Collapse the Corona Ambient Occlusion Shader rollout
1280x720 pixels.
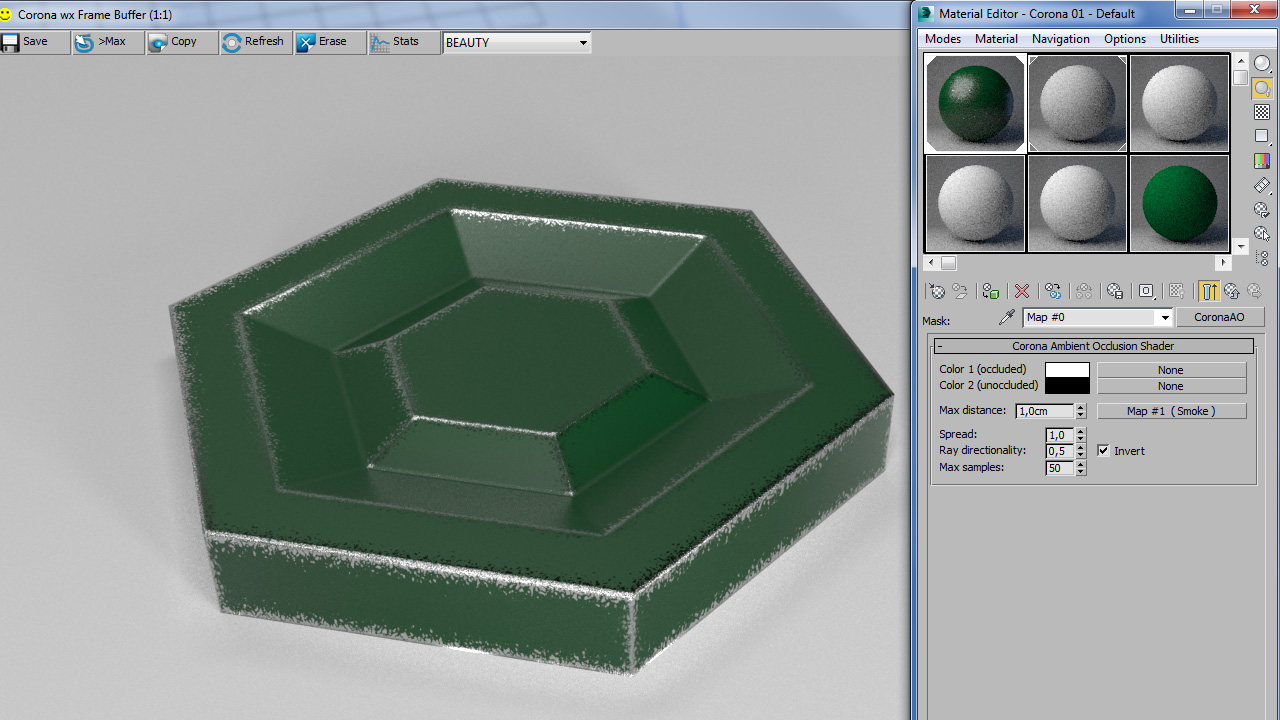pyautogui.click(x=1093, y=346)
